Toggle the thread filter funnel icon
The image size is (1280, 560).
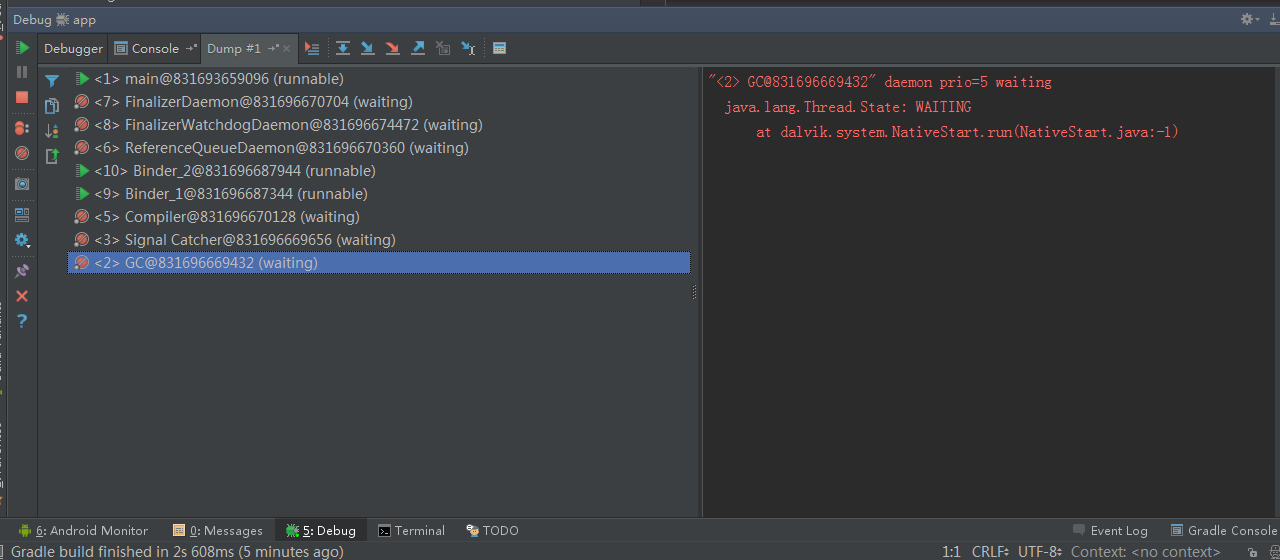(x=52, y=81)
